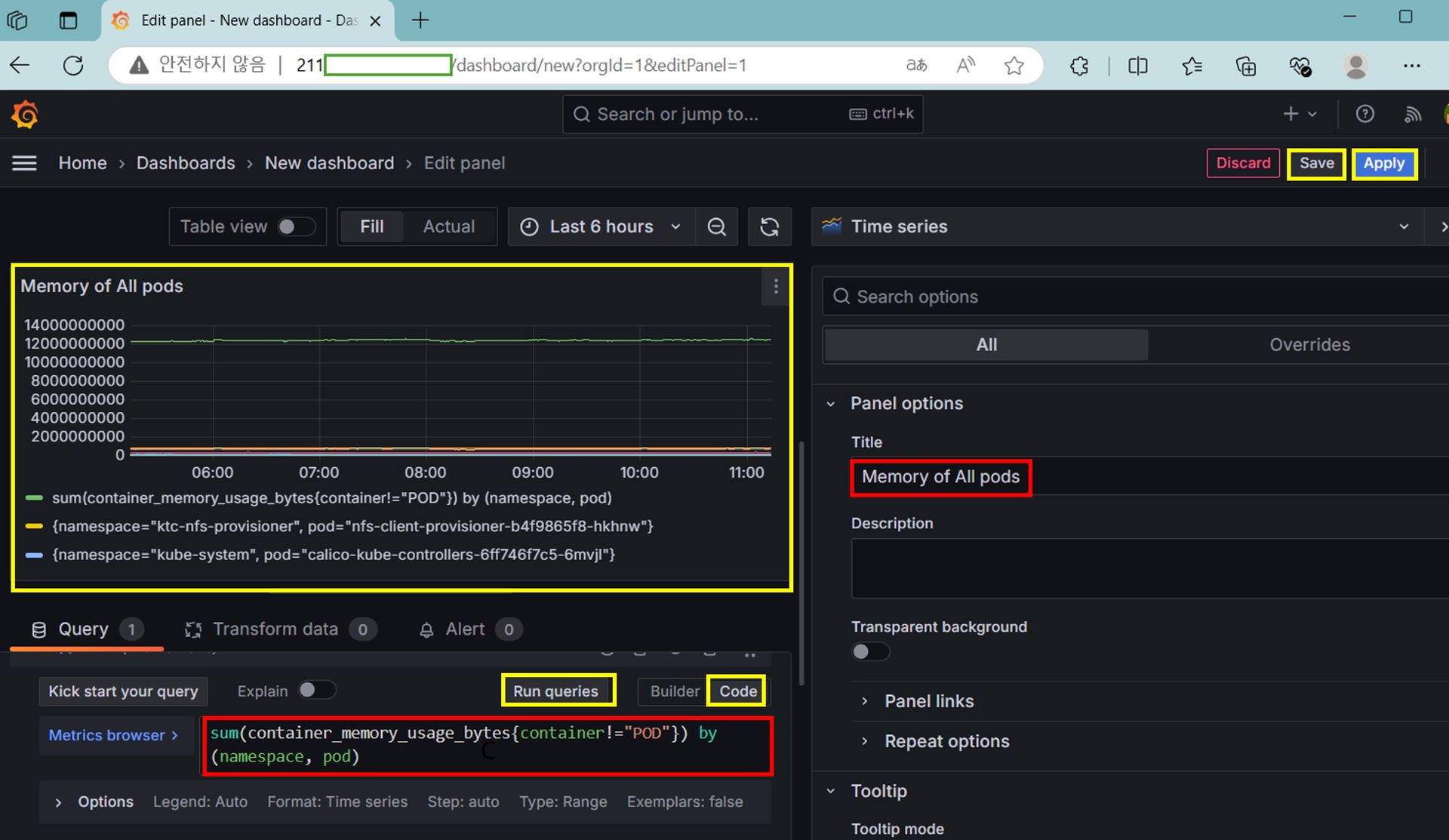The image size is (1449, 840).
Task: Refresh the dashboard with the refresh icon
Action: coord(769,227)
